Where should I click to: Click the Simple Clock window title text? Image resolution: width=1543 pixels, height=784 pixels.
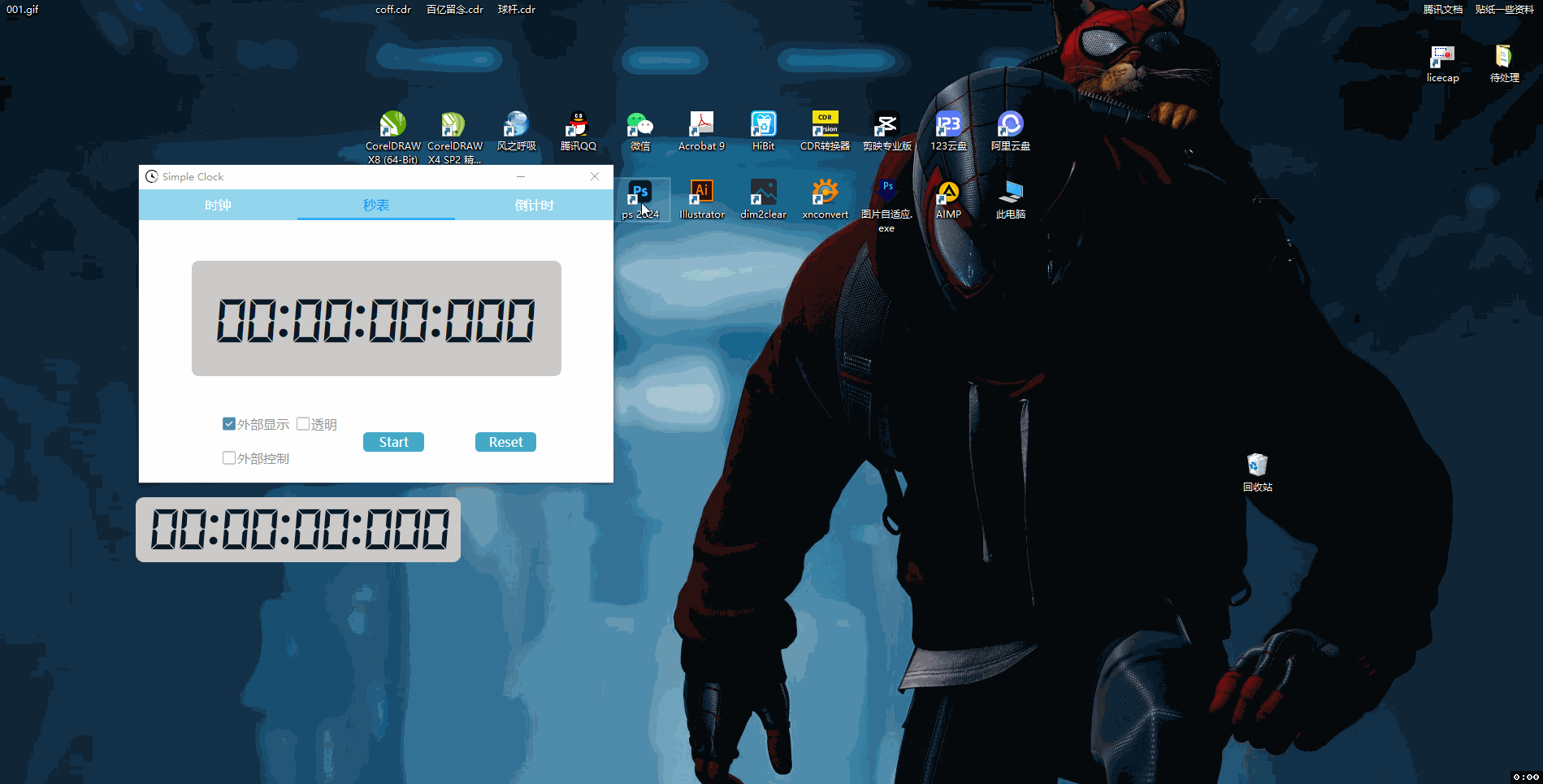pyautogui.click(x=193, y=176)
